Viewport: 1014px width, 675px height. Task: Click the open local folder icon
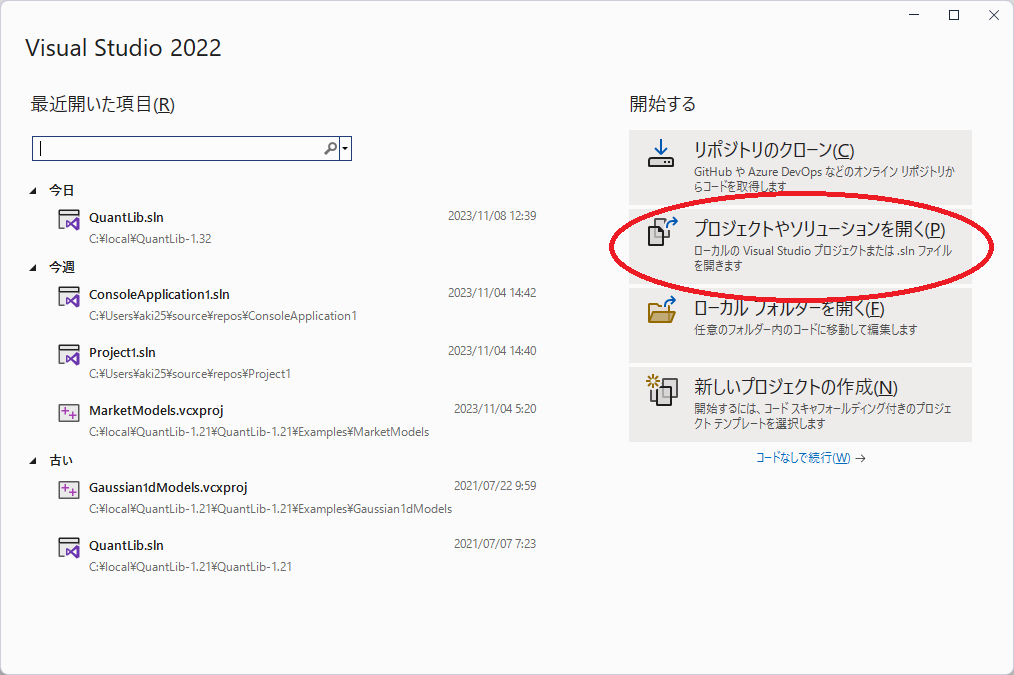coord(662,310)
